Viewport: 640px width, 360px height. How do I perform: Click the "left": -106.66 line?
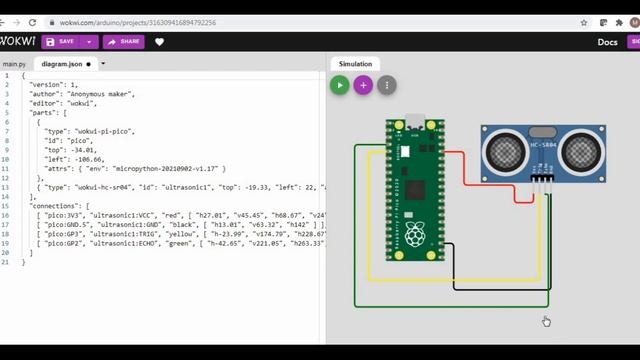coord(74,160)
